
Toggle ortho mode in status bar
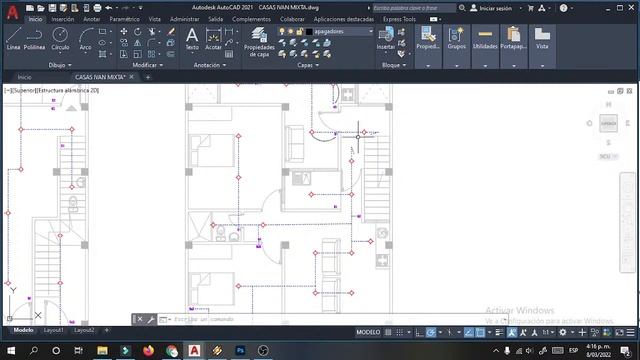(x=419, y=333)
